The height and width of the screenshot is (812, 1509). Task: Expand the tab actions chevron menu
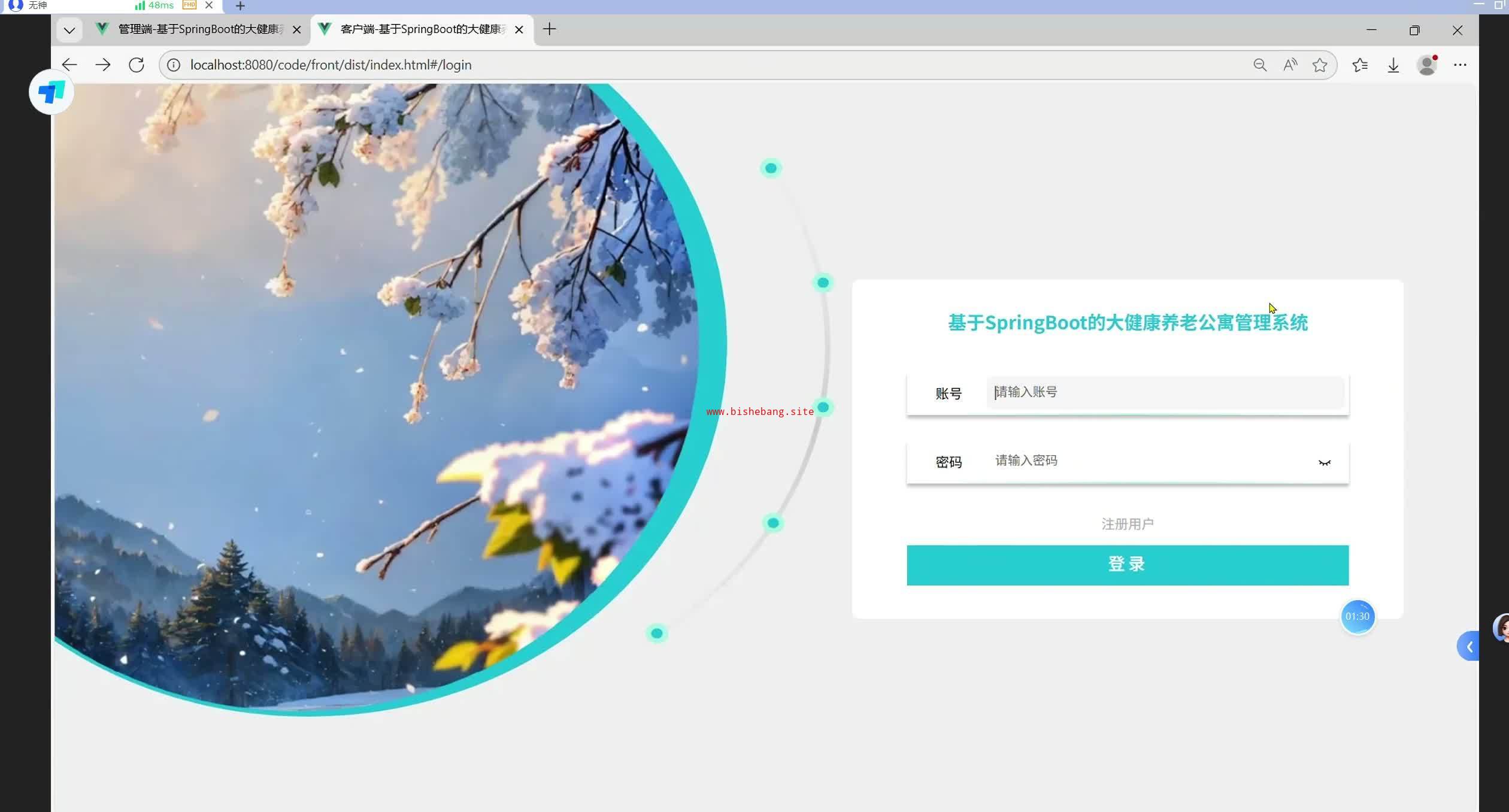pos(69,30)
